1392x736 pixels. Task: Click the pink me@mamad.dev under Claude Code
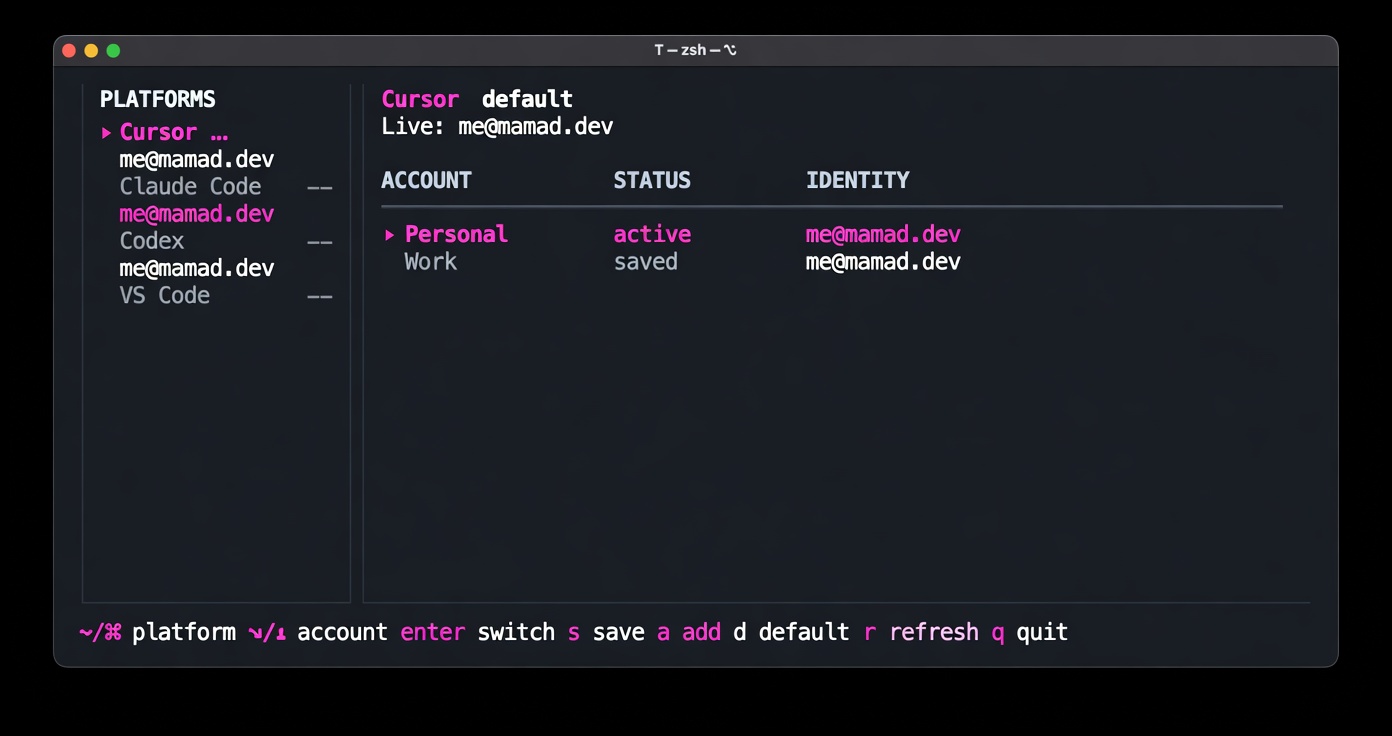pyautogui.click(x=196, y=213)
